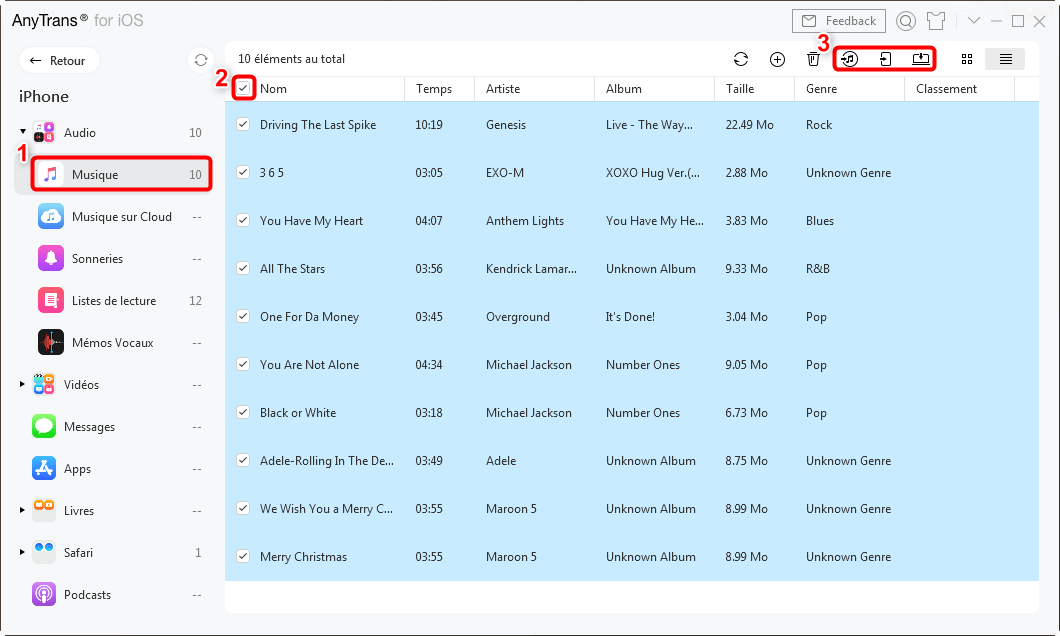Switch to grid thumbnail view

pyautogui.click(x=967, y=59)
